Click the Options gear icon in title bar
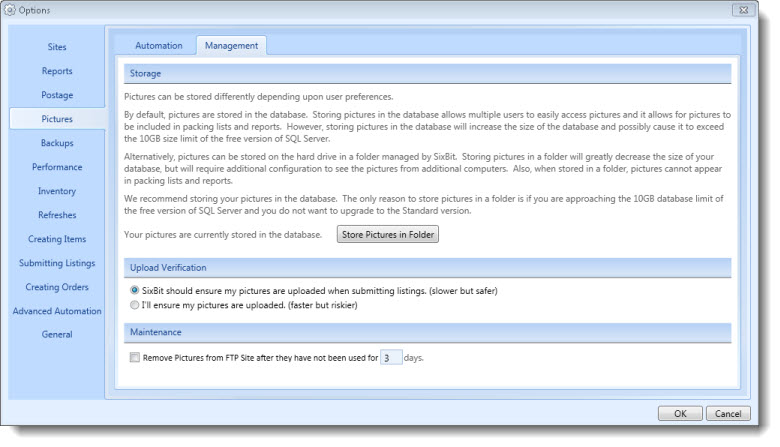 pos(10,10)
